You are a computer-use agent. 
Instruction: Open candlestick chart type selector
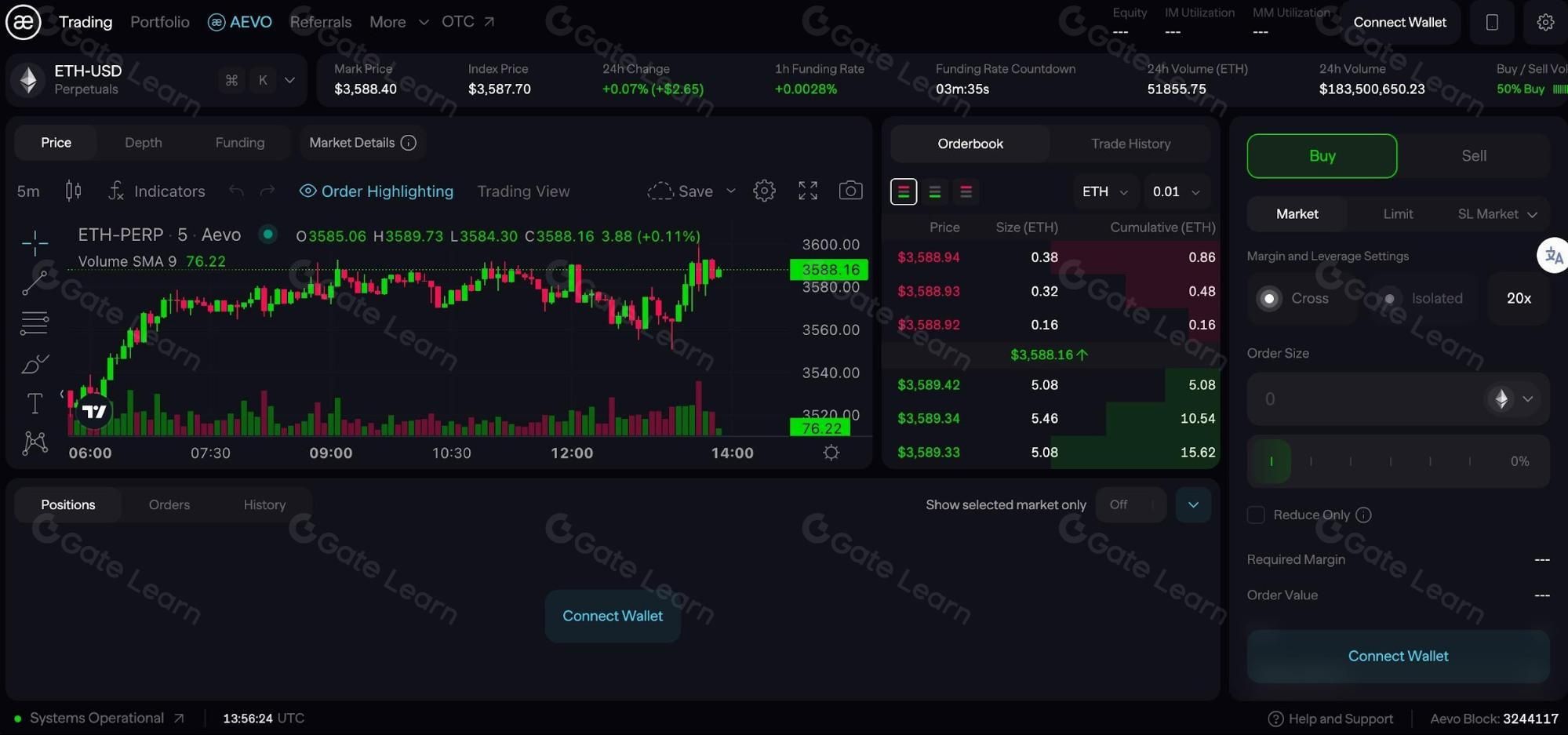73,191
